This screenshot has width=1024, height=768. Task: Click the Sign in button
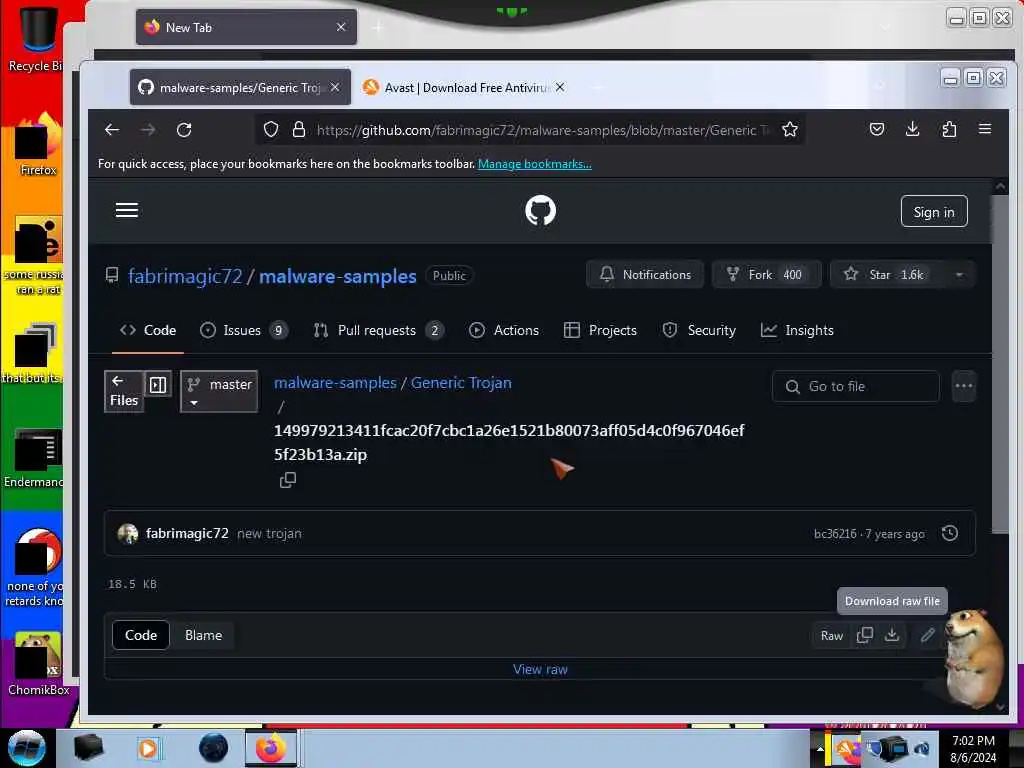(x=933, y=212)
